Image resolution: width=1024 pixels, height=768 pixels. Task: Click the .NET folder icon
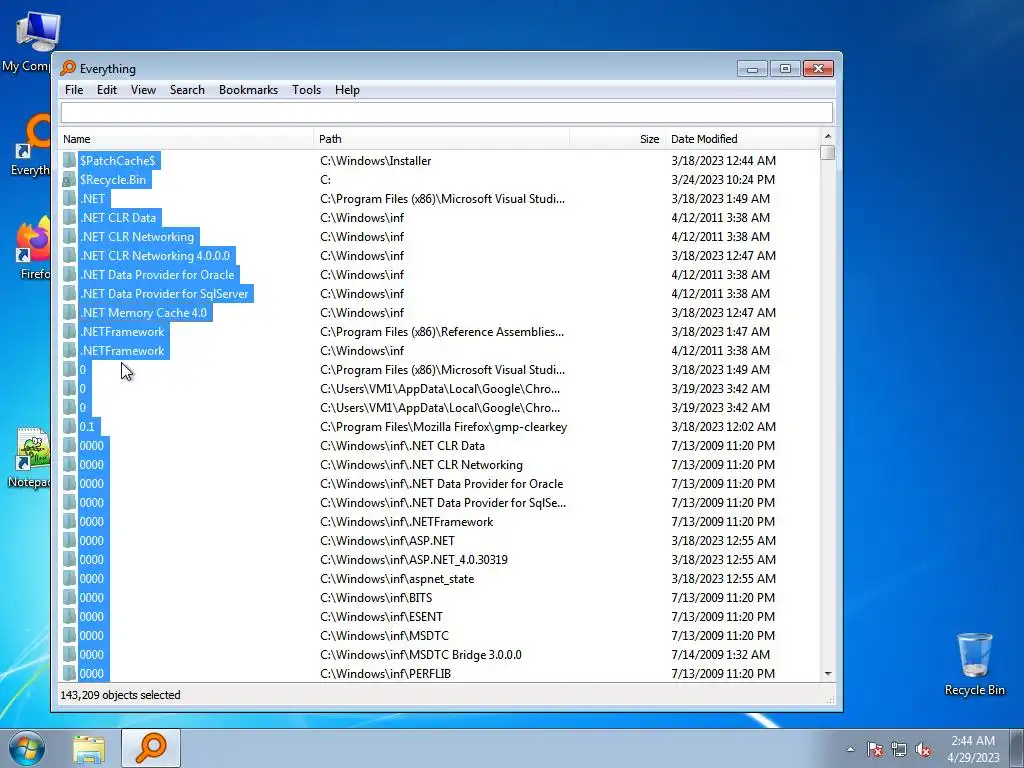[69, 199]
